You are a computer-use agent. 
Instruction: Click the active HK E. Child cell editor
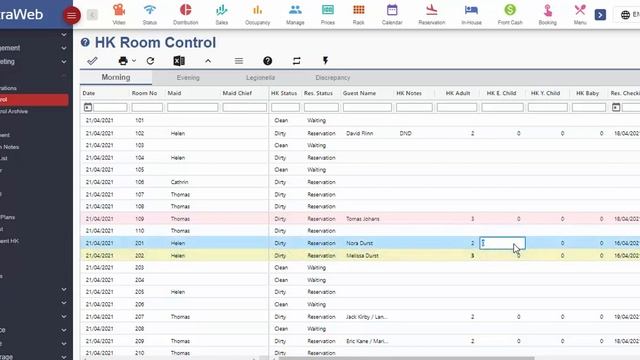pyautogui.click(x=502, y=243)
